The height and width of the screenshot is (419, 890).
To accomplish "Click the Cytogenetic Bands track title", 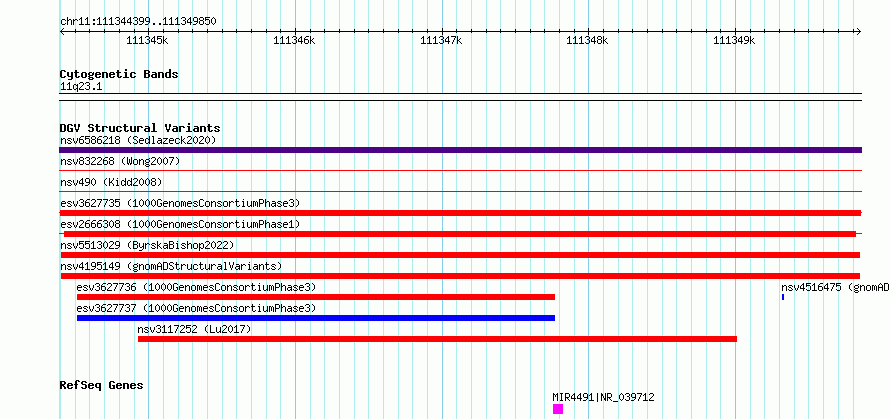I will coord(119,74).
